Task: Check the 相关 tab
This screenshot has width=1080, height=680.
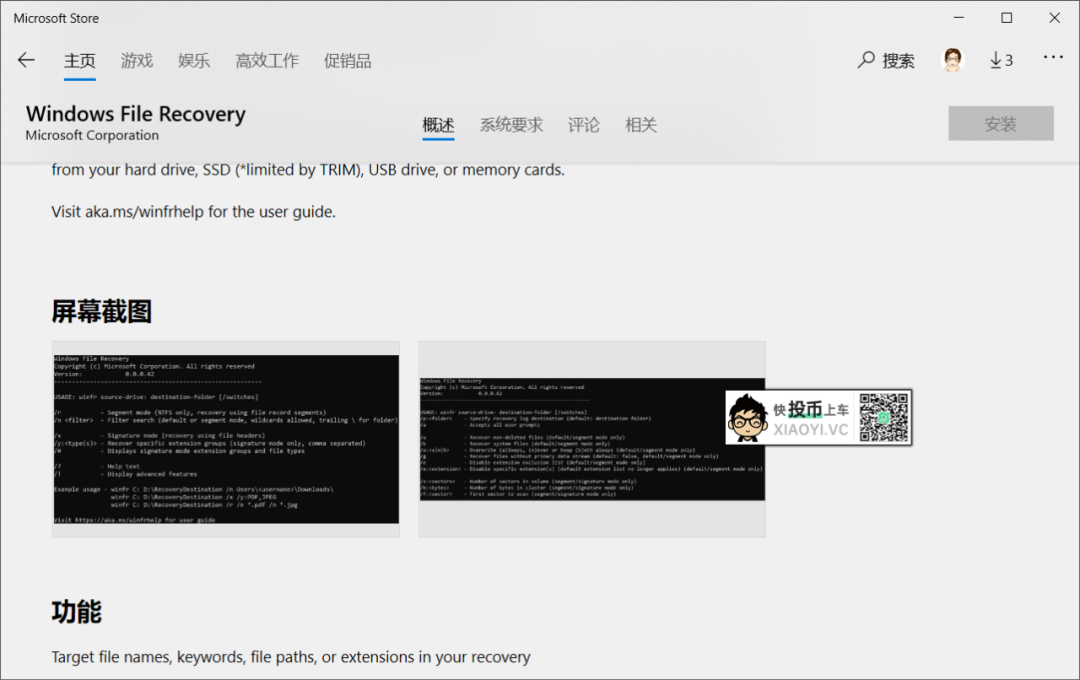Action: (641, 124)
